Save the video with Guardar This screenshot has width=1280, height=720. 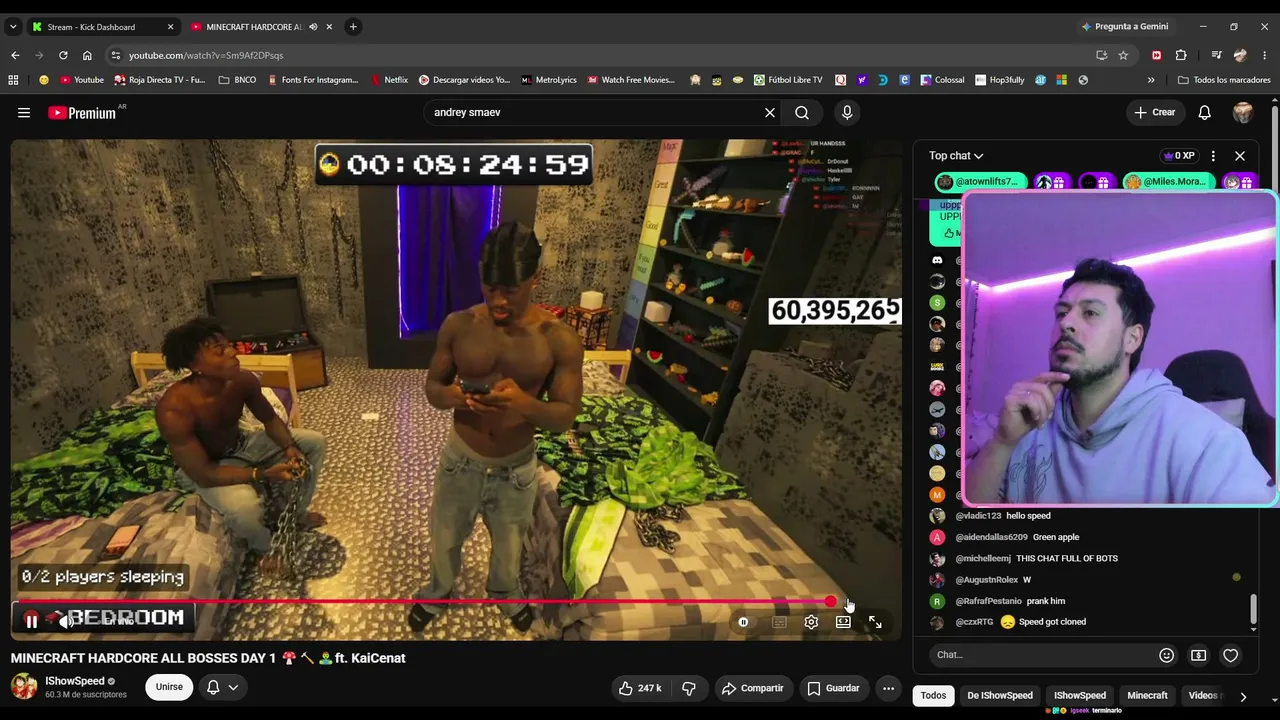pos(833,688)
